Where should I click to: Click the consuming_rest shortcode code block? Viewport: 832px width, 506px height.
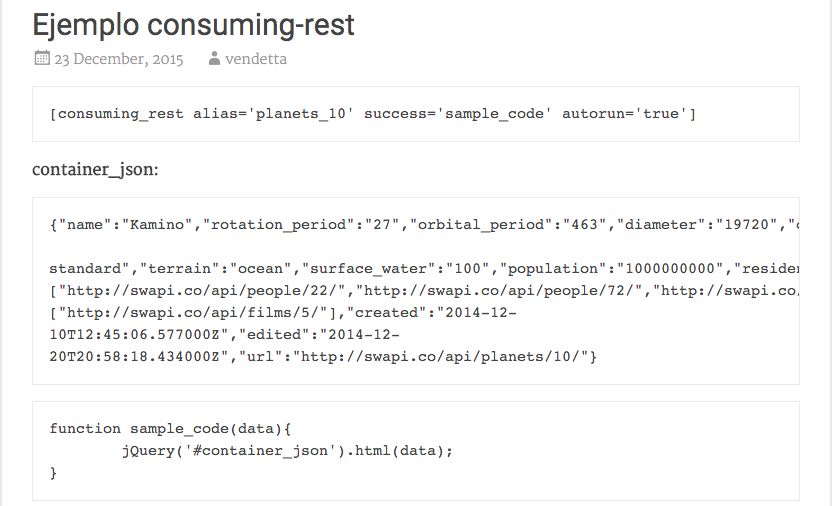pyautogui.click(x=415, y=114)
